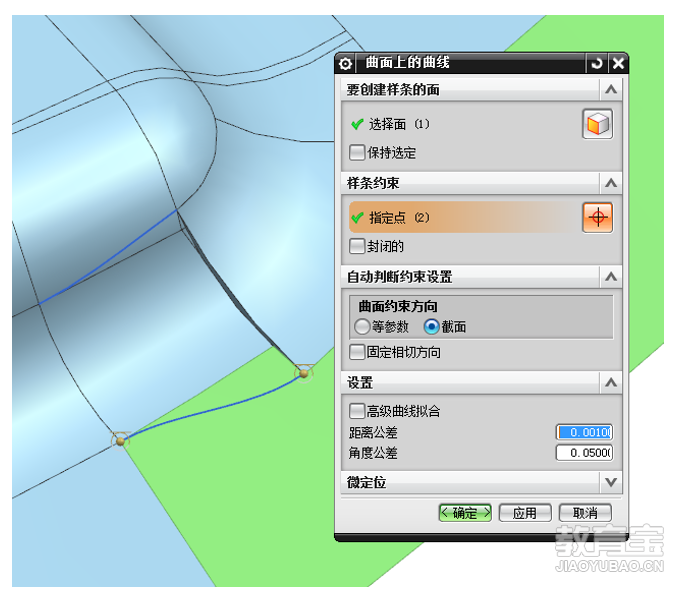This screenshot has height=595, width=685.
Task: Collapse the 样条约束 section
Action: (x=611, y=183)
